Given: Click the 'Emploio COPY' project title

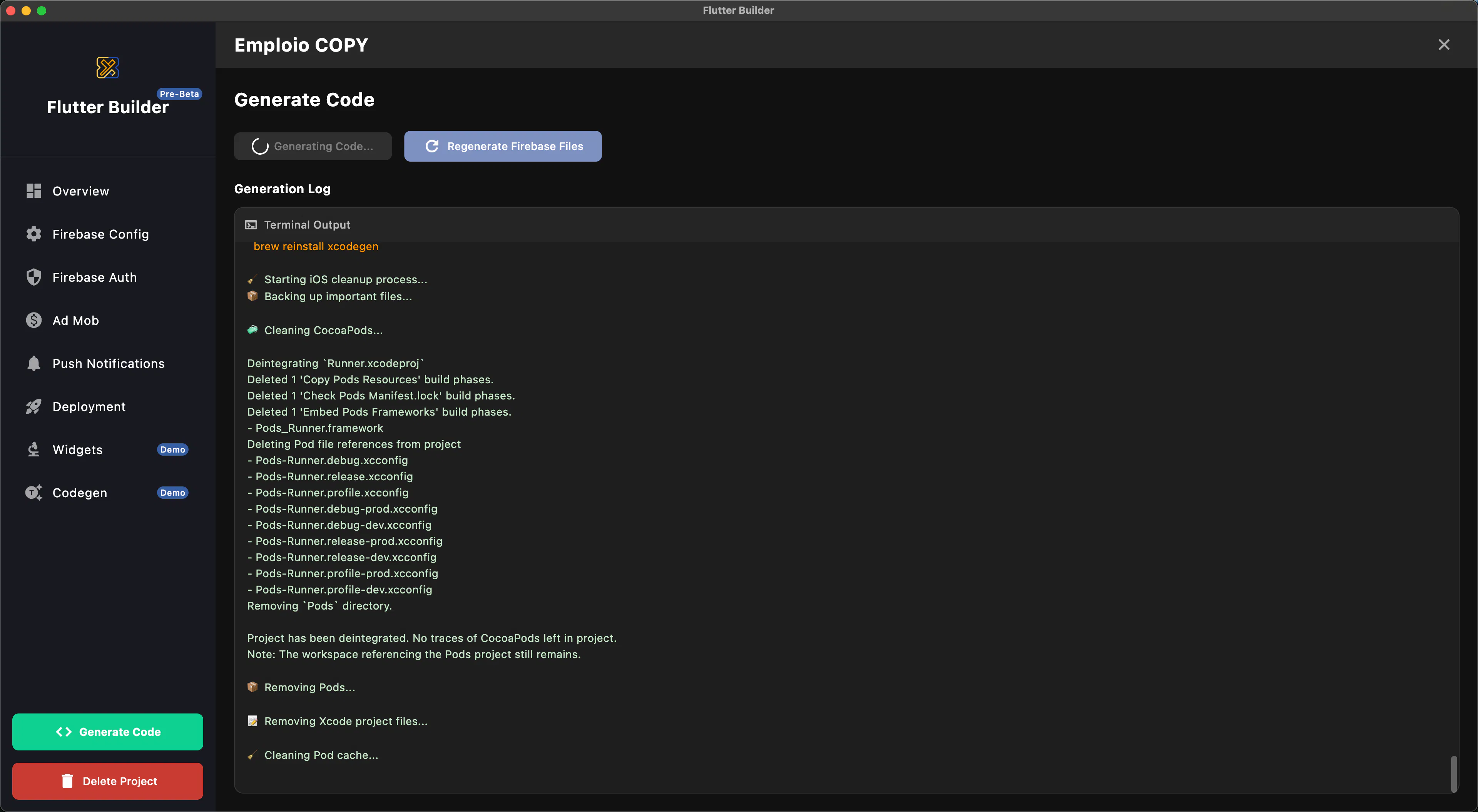Looking at the screenshot, I should [x=301, y=45].
